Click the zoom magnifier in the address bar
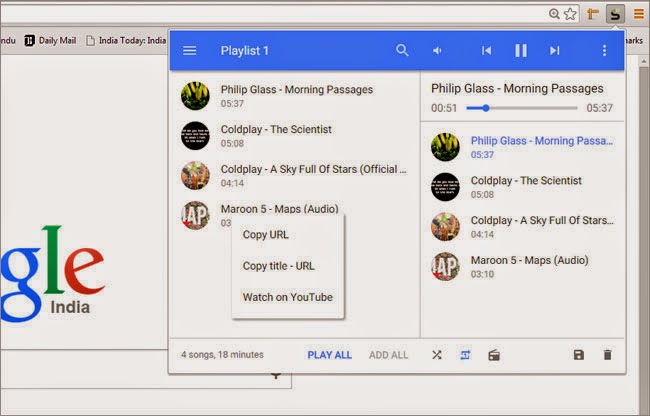 [554, 14]
